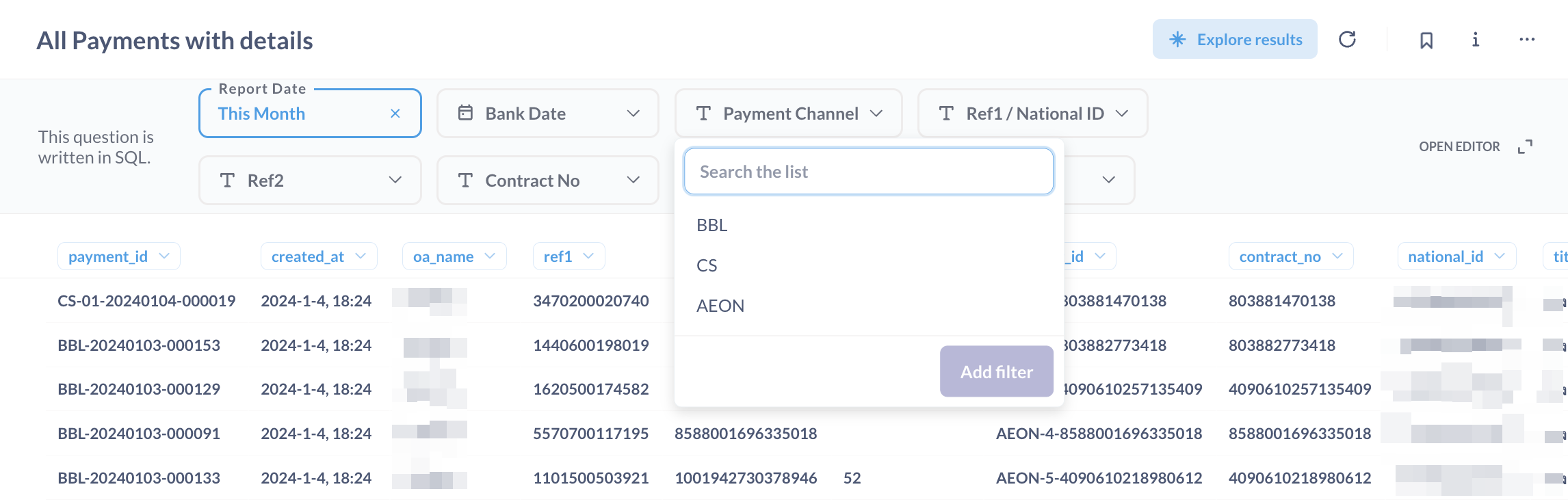Screen dimensions: 1568x502
Task: Open question info via the i icon
Action: click(1476, 40)
